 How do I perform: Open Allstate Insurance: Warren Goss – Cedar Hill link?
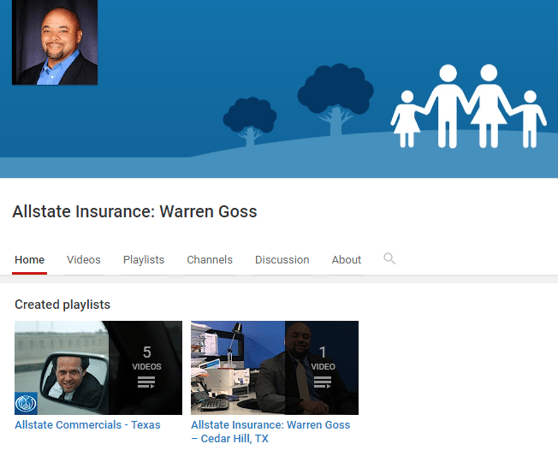[270, 432]
